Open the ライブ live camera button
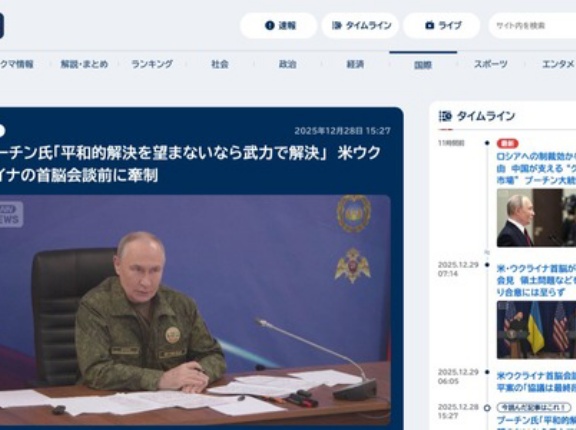Screen dimensions: 576x430 (442, 26)
